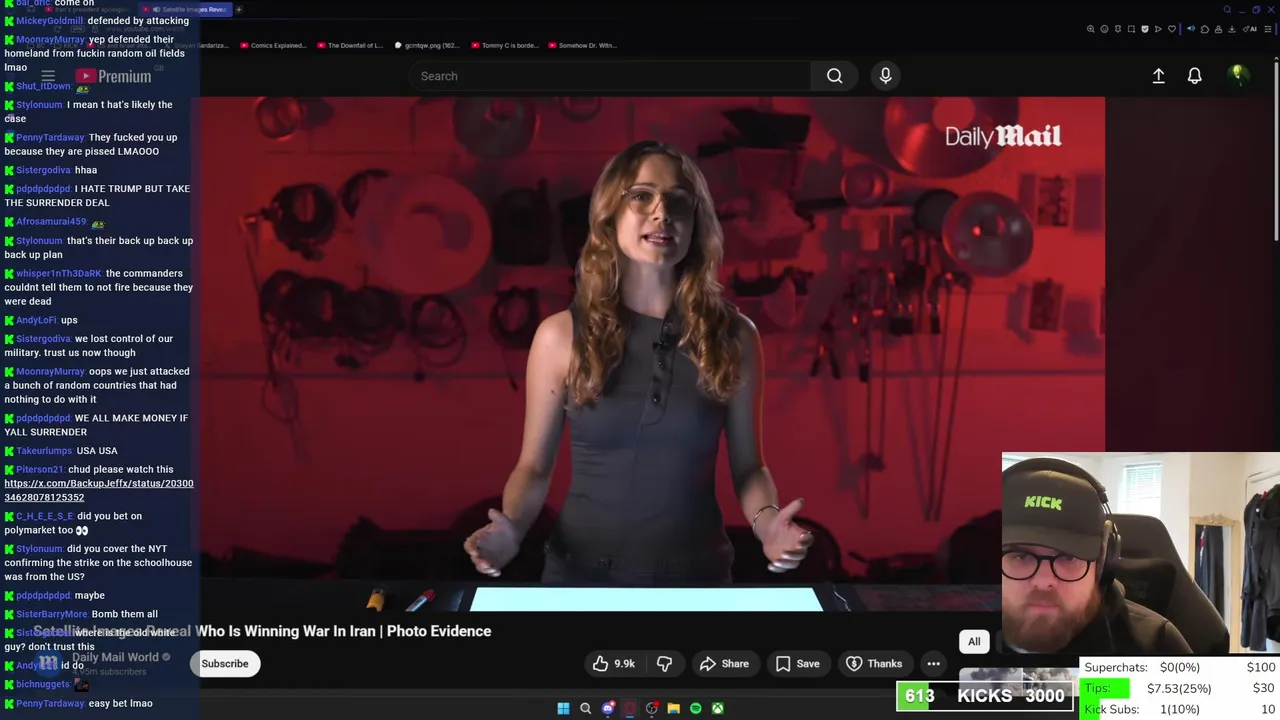The image size is (1280, 720).
Task: Open Daily Mail World channel name
Action: click(115, 657)
